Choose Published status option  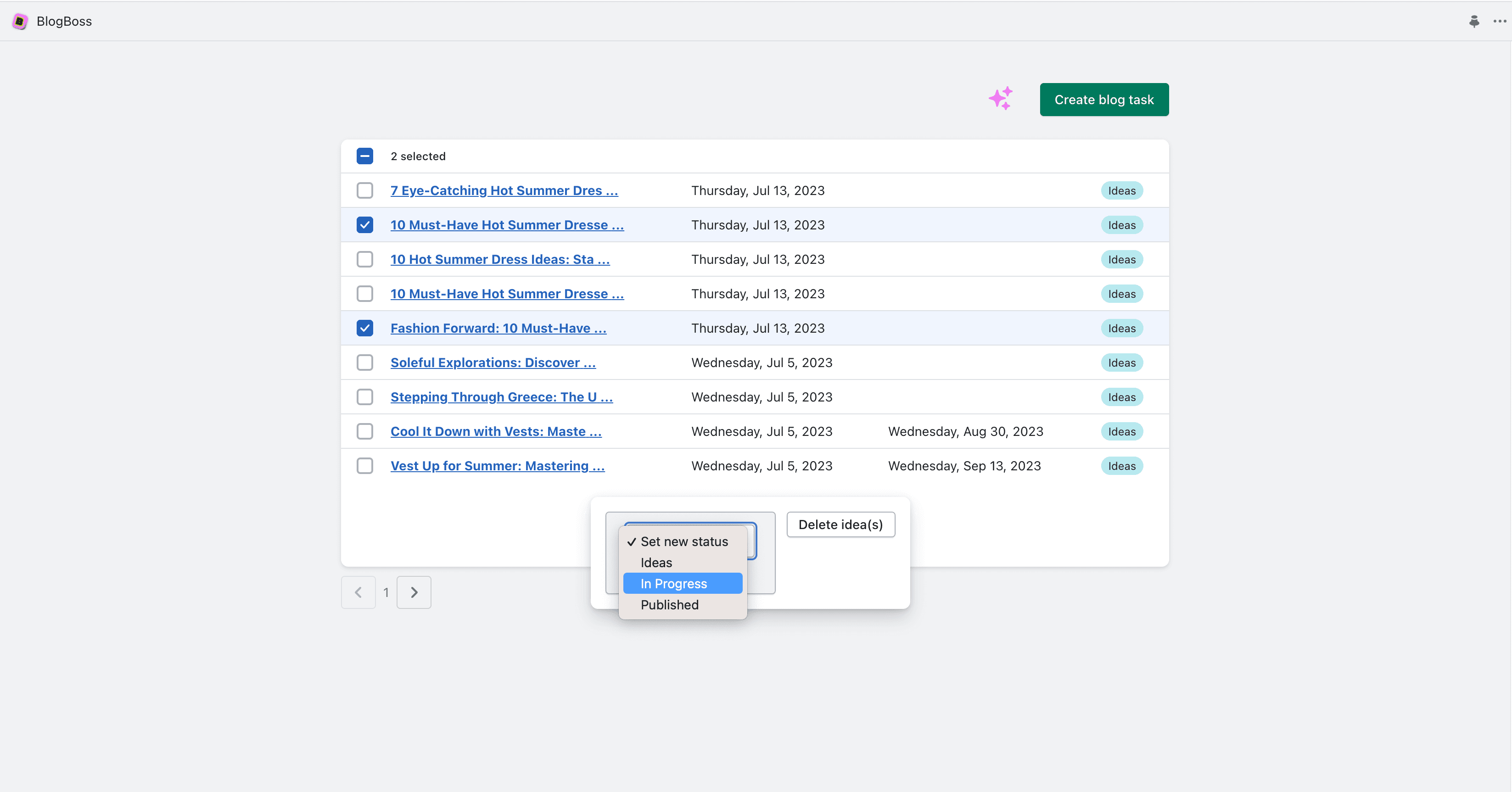(669, 605)
